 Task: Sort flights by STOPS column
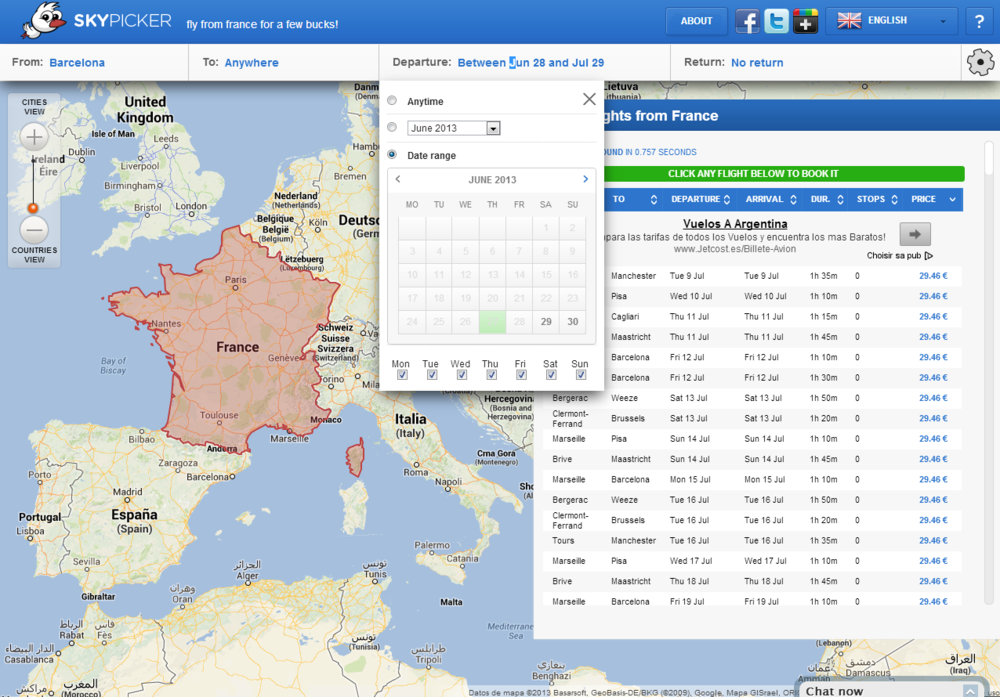[x=877, y=199]
